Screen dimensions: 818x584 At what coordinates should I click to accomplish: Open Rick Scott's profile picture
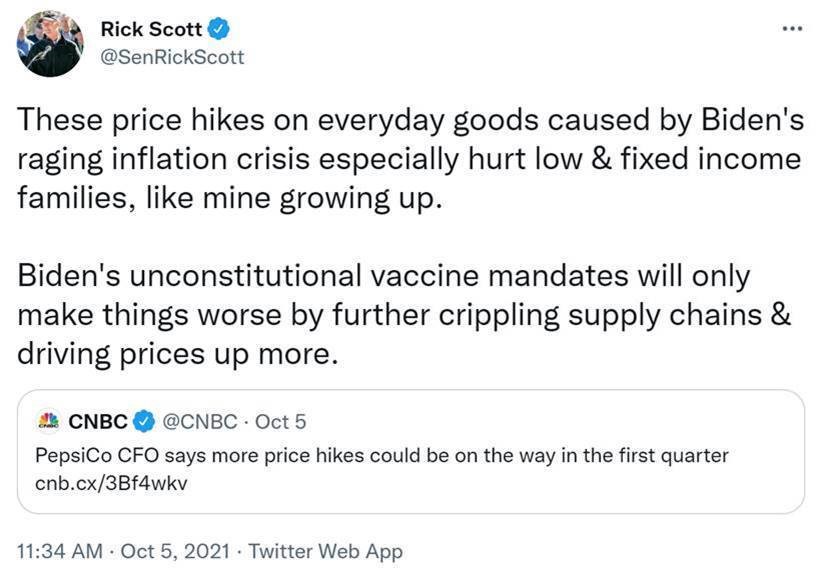50,43
